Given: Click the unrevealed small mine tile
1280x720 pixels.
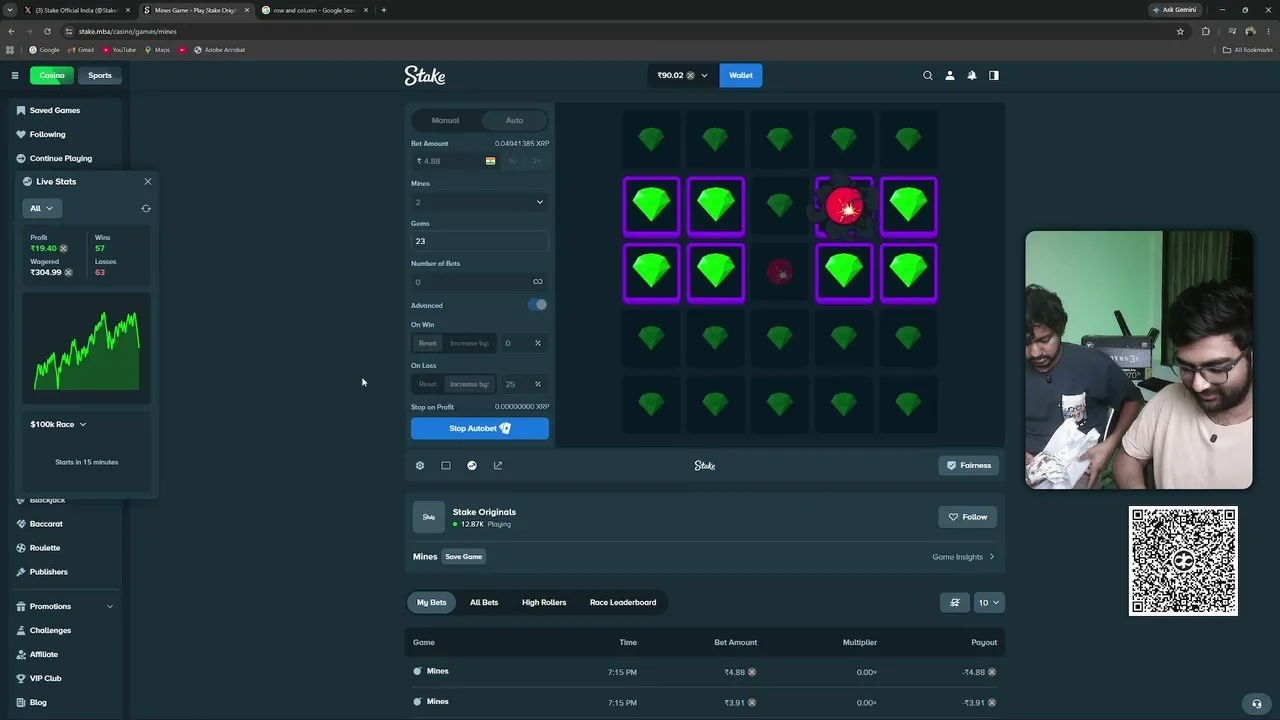Looking at the screenshot, I should coord(780,272).
